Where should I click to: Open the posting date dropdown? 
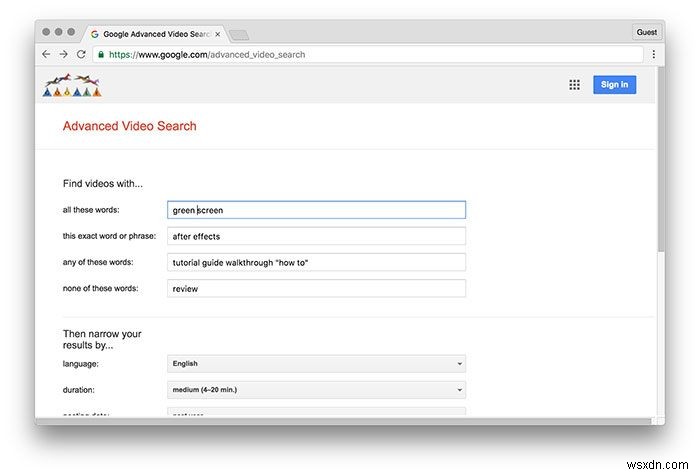[x=316, y=412]
